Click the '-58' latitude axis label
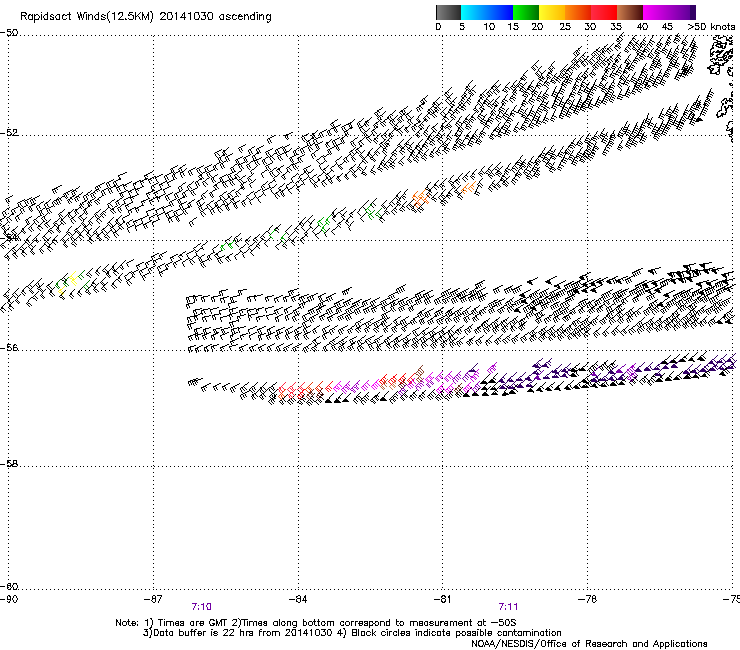This screenshot has height=650, width=740. (x=9, y=464)
